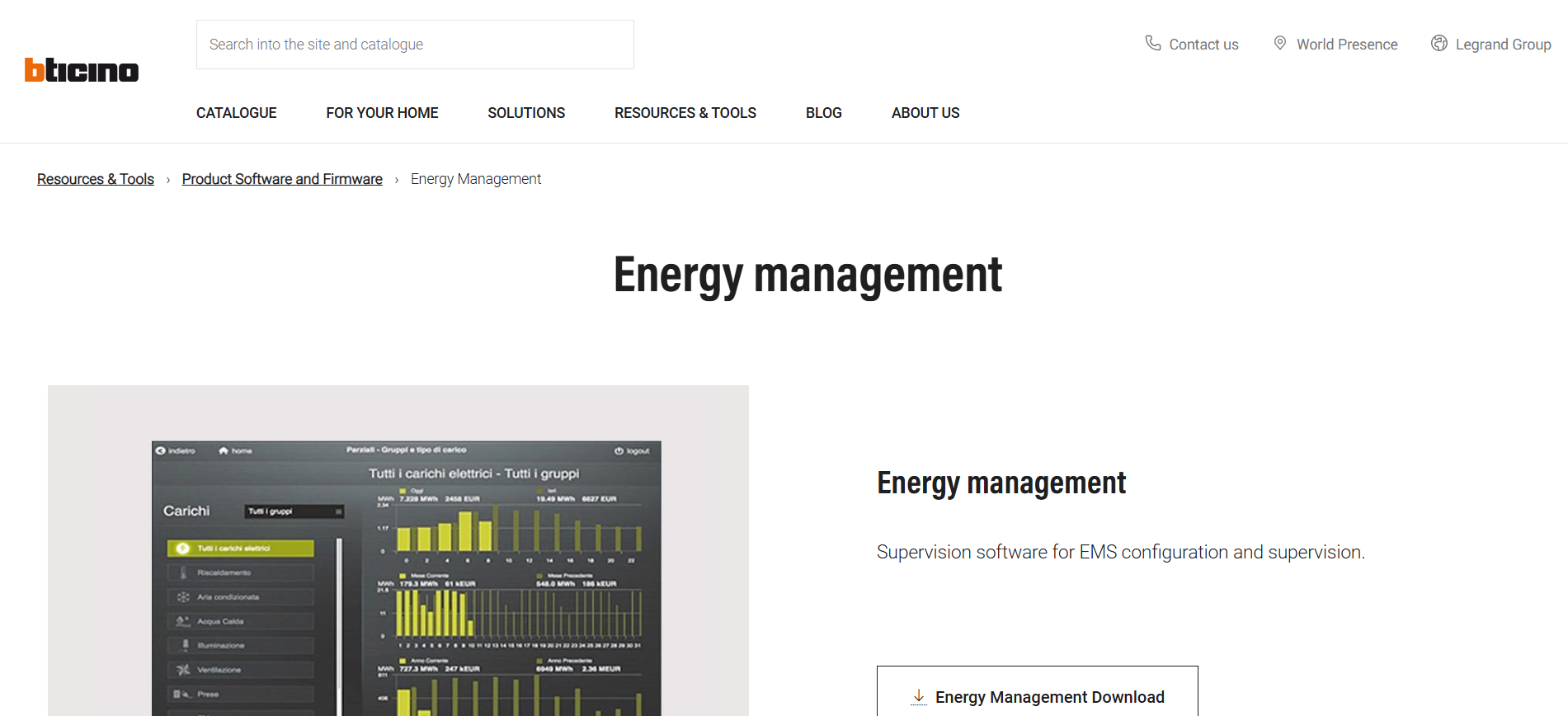Go to Product Software and Firmware breadcrumb
The height and width of the screenshot is (716, 1568).
click(282, 179)
